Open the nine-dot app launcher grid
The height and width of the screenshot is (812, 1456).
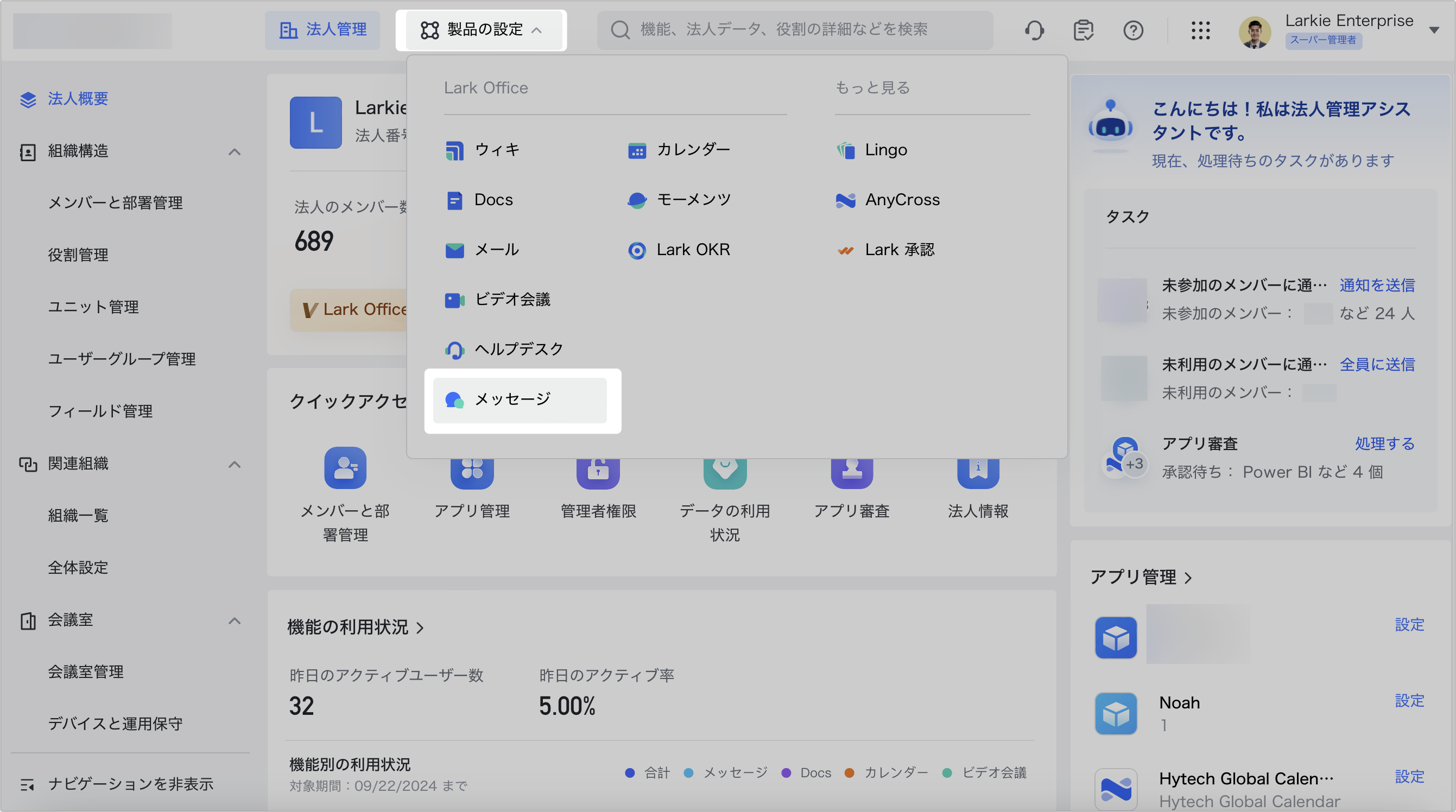click(x=1200, y=30)
